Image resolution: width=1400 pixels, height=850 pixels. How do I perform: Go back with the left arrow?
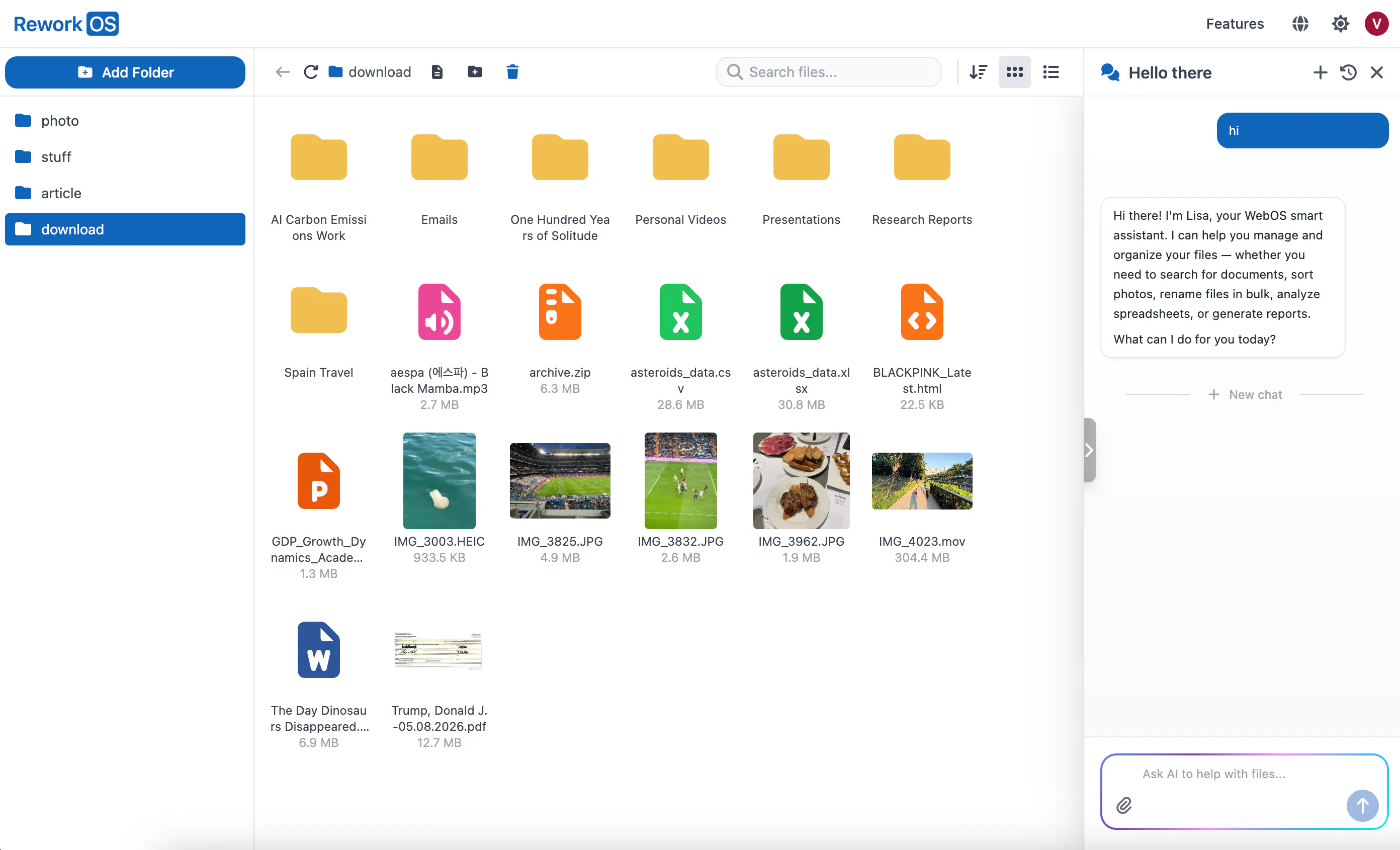point(283,72)
